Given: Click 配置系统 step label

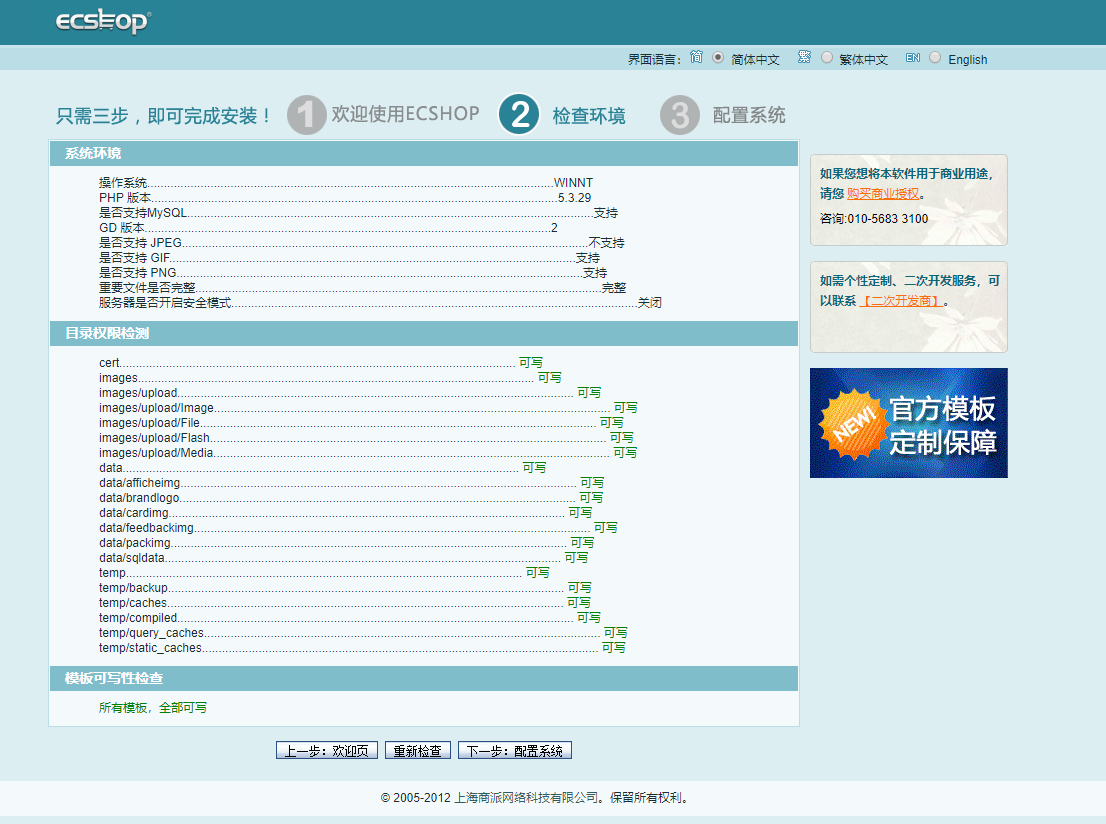Looking at the screenshot, I should [749, 115].
